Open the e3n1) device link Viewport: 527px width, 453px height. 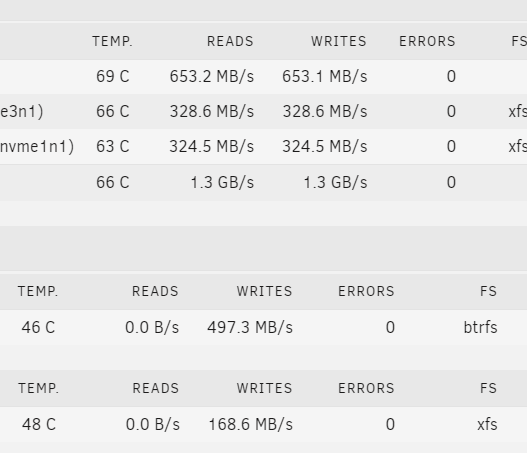coord(22,112)
